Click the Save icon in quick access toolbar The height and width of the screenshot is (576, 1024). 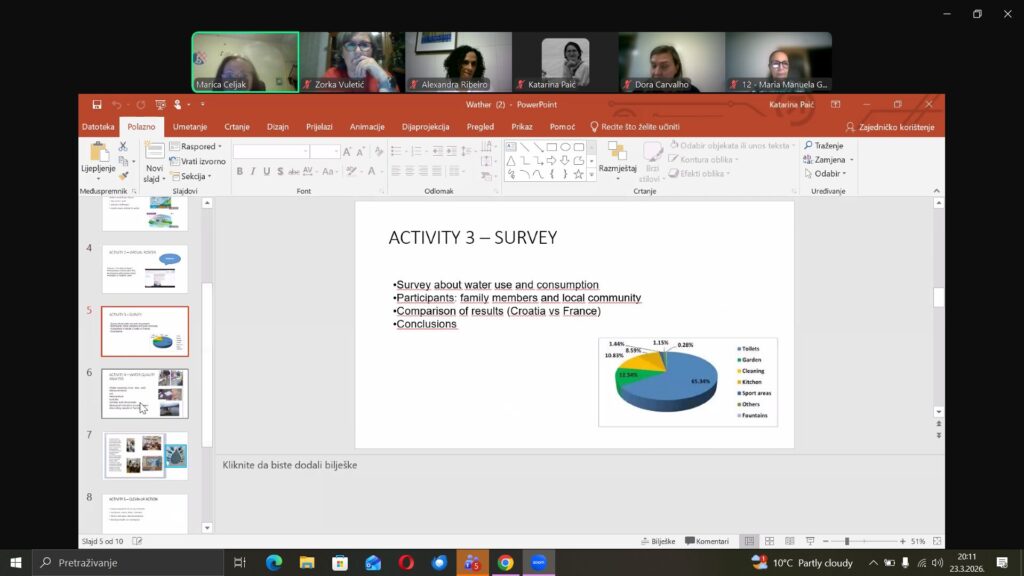97,104
